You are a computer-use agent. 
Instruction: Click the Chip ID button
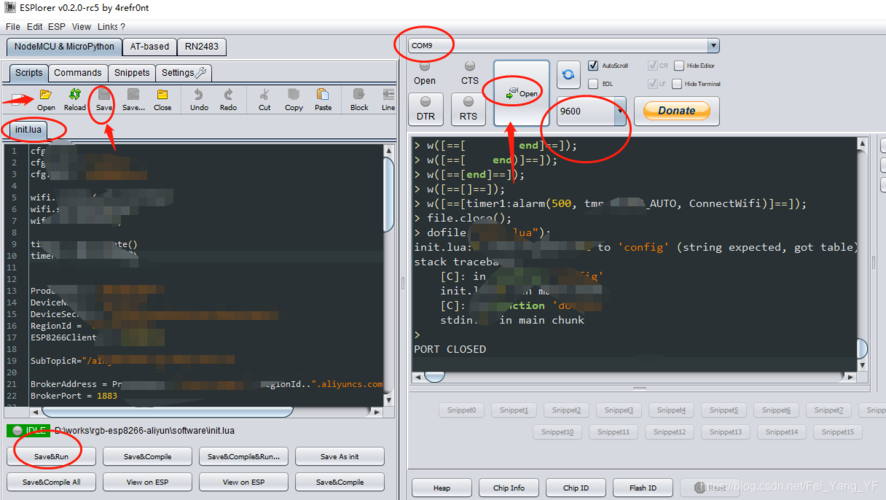[576, 488]
